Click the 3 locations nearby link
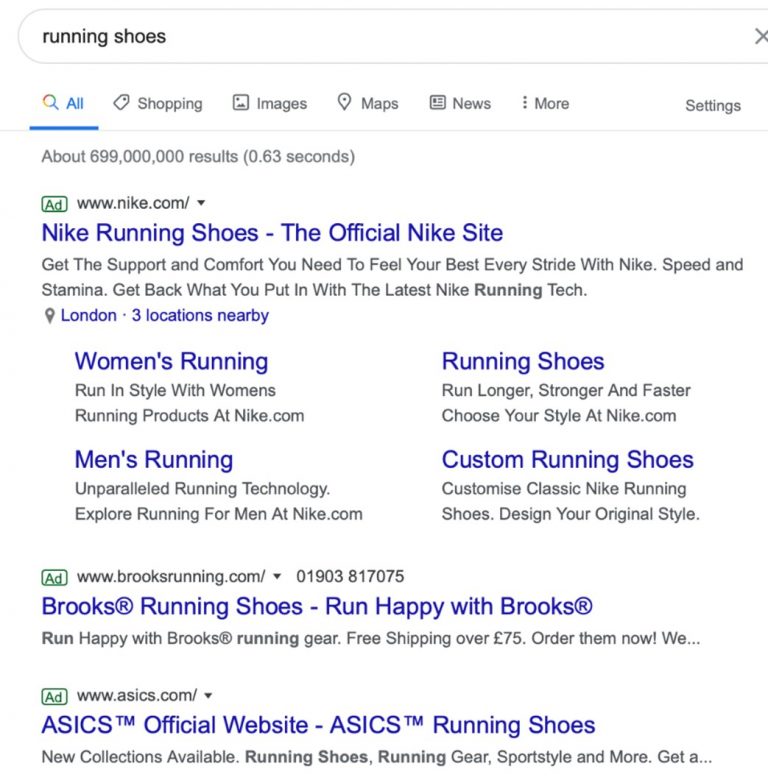The width and height of the screenshot is (768, 783). click(x=200, y=315)
